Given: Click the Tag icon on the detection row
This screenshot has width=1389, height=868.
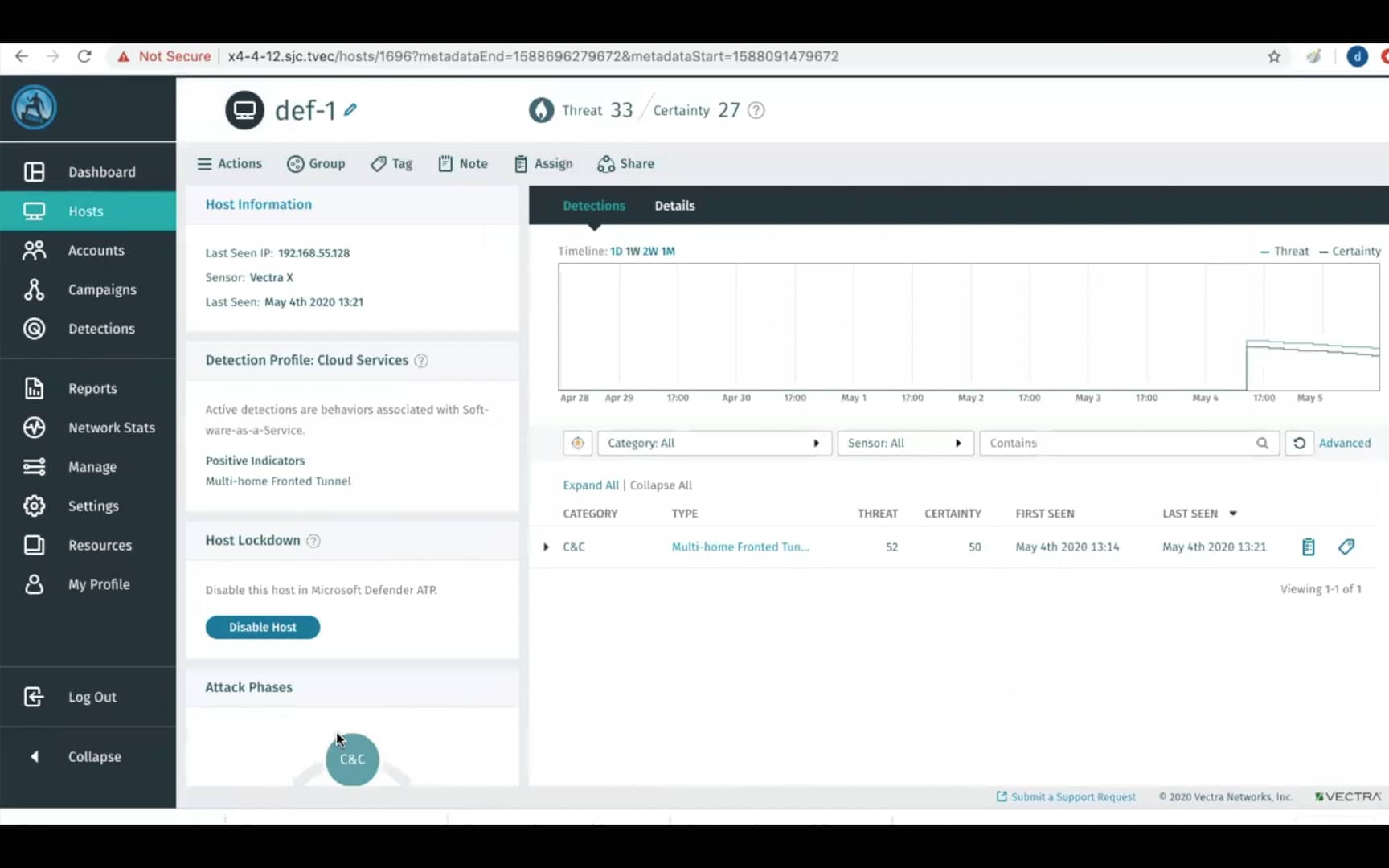Looking at the screenshot, I should tap(1346, 547).
